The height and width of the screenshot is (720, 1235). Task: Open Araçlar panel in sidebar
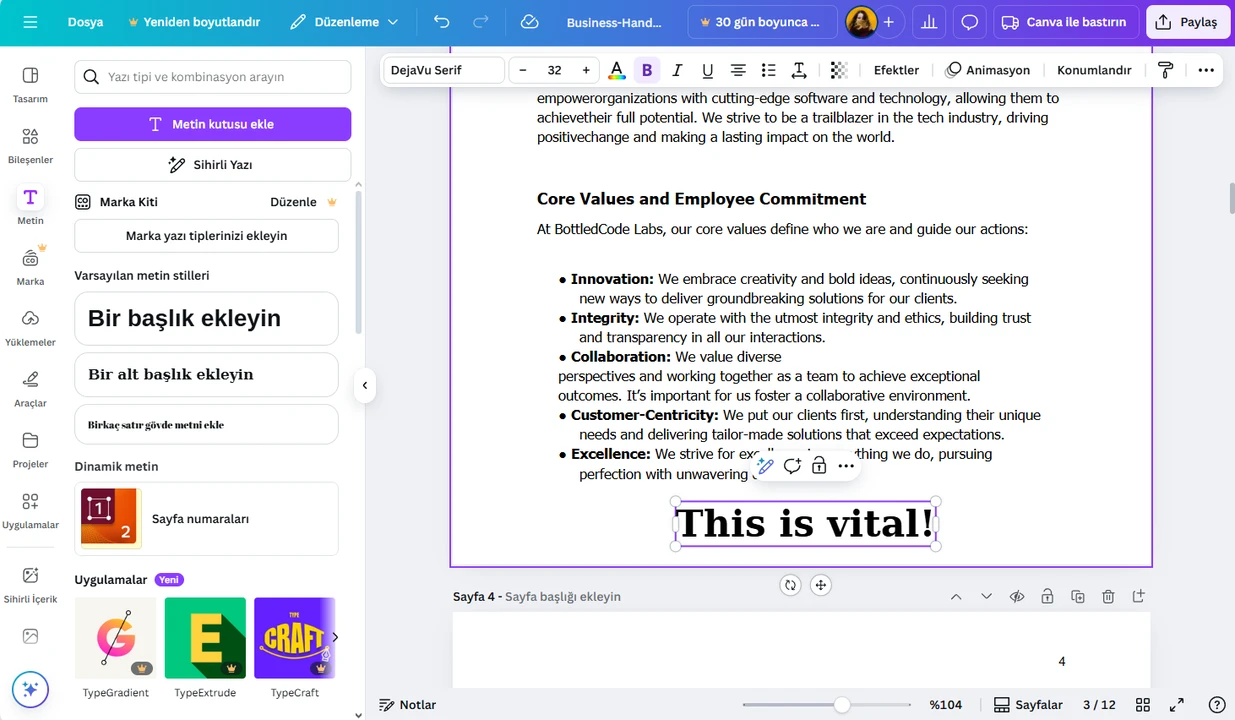pos(30,388)
